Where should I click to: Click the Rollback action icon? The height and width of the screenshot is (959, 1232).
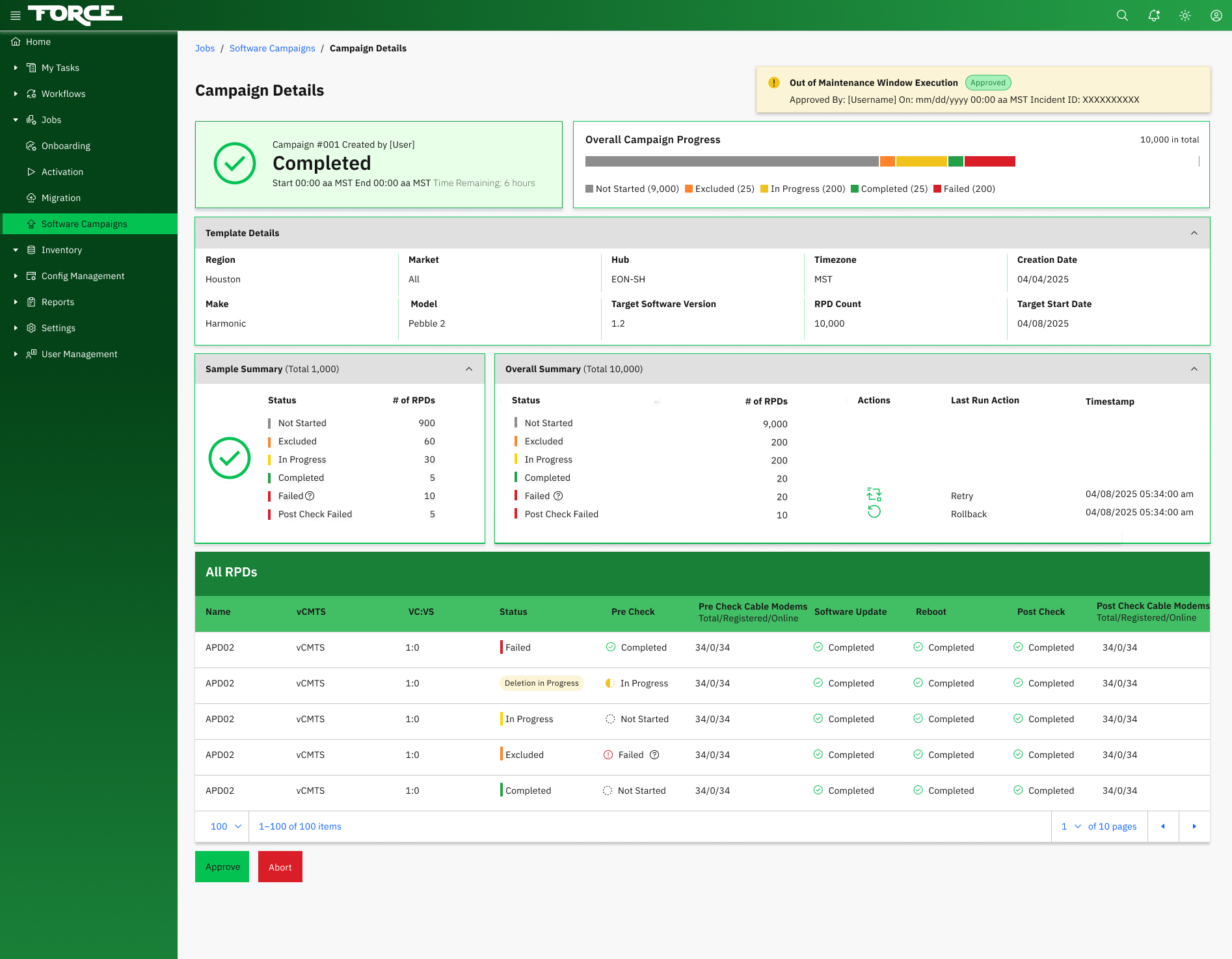pos(874,512)
